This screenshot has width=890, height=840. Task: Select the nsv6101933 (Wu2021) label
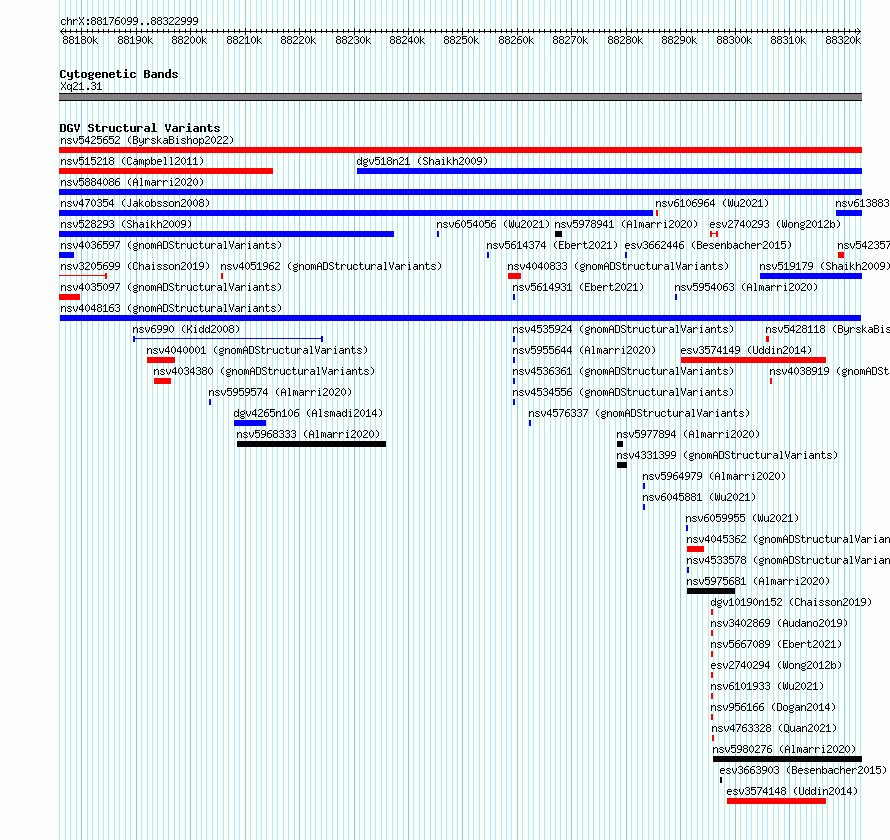[767, 686]
